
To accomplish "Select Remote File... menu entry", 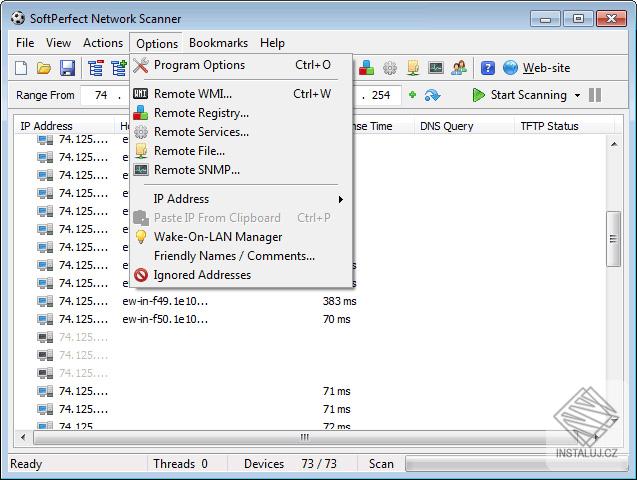I will tap(241, 151).
